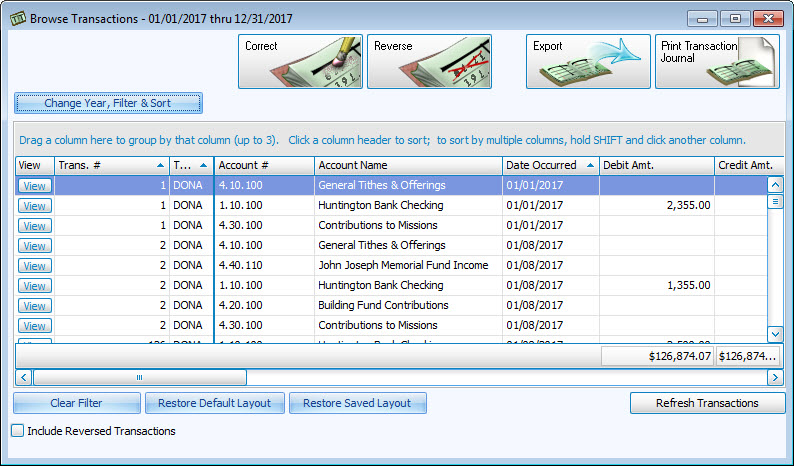
Task: Click the Reverse transaction icon button
Action: tap(429, 62)
